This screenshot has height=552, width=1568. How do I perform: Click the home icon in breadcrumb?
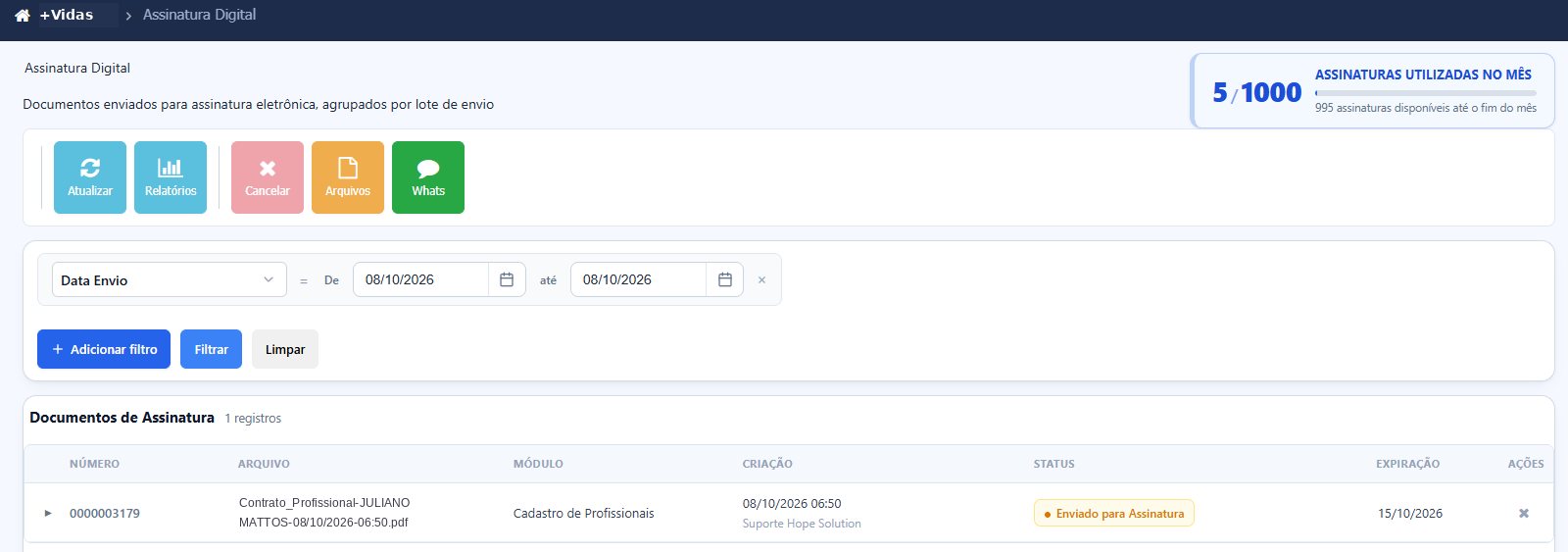point(23,16)
